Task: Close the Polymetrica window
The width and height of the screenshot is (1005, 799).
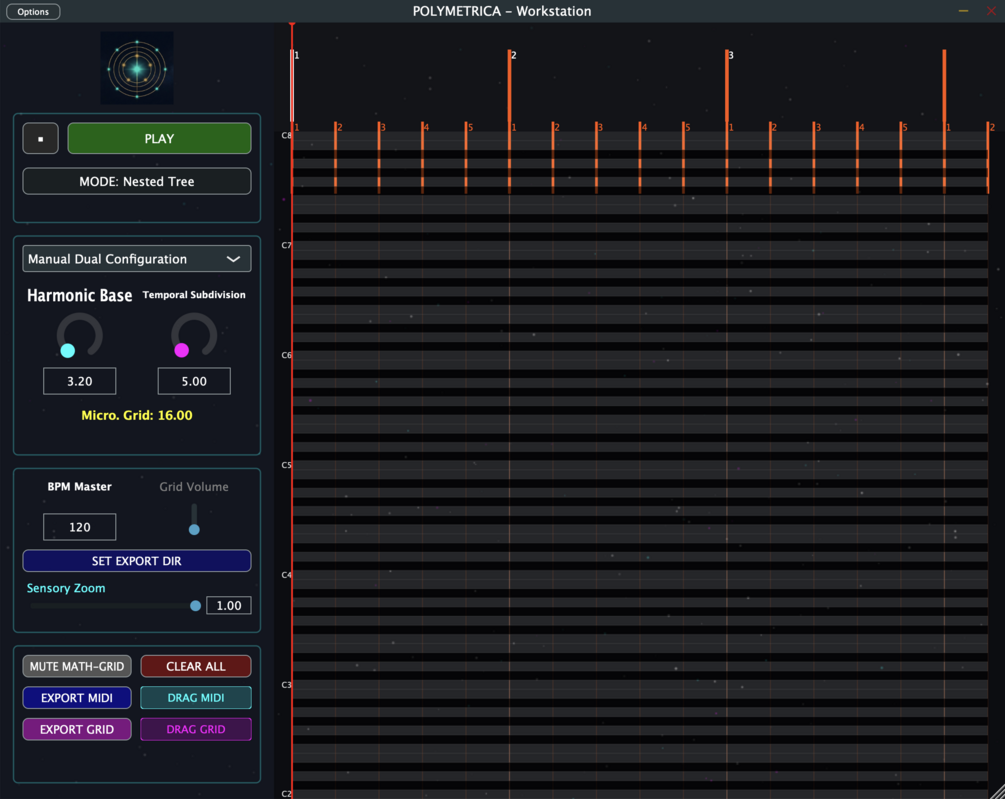Action: coord(991,11)
